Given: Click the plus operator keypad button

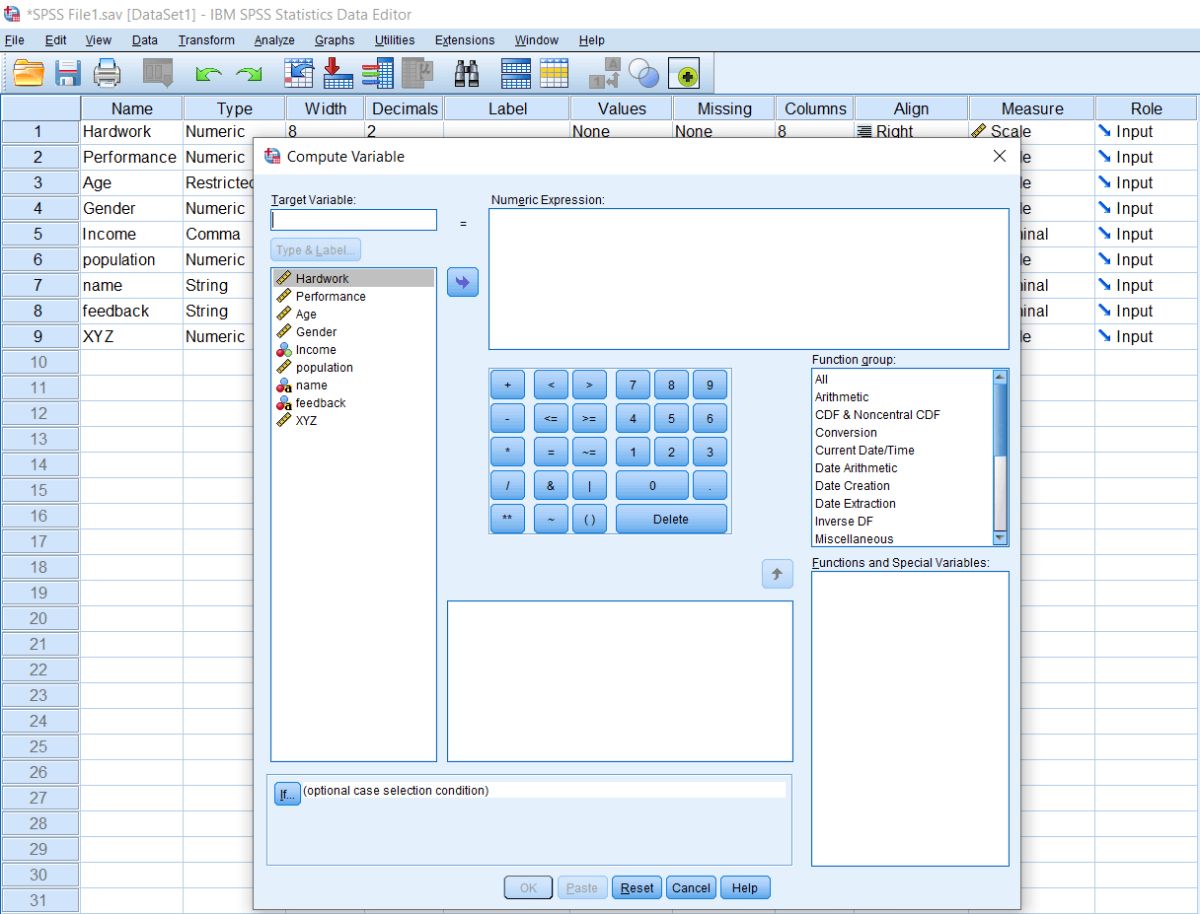Looking at the screenshot, I should point(508,385).
